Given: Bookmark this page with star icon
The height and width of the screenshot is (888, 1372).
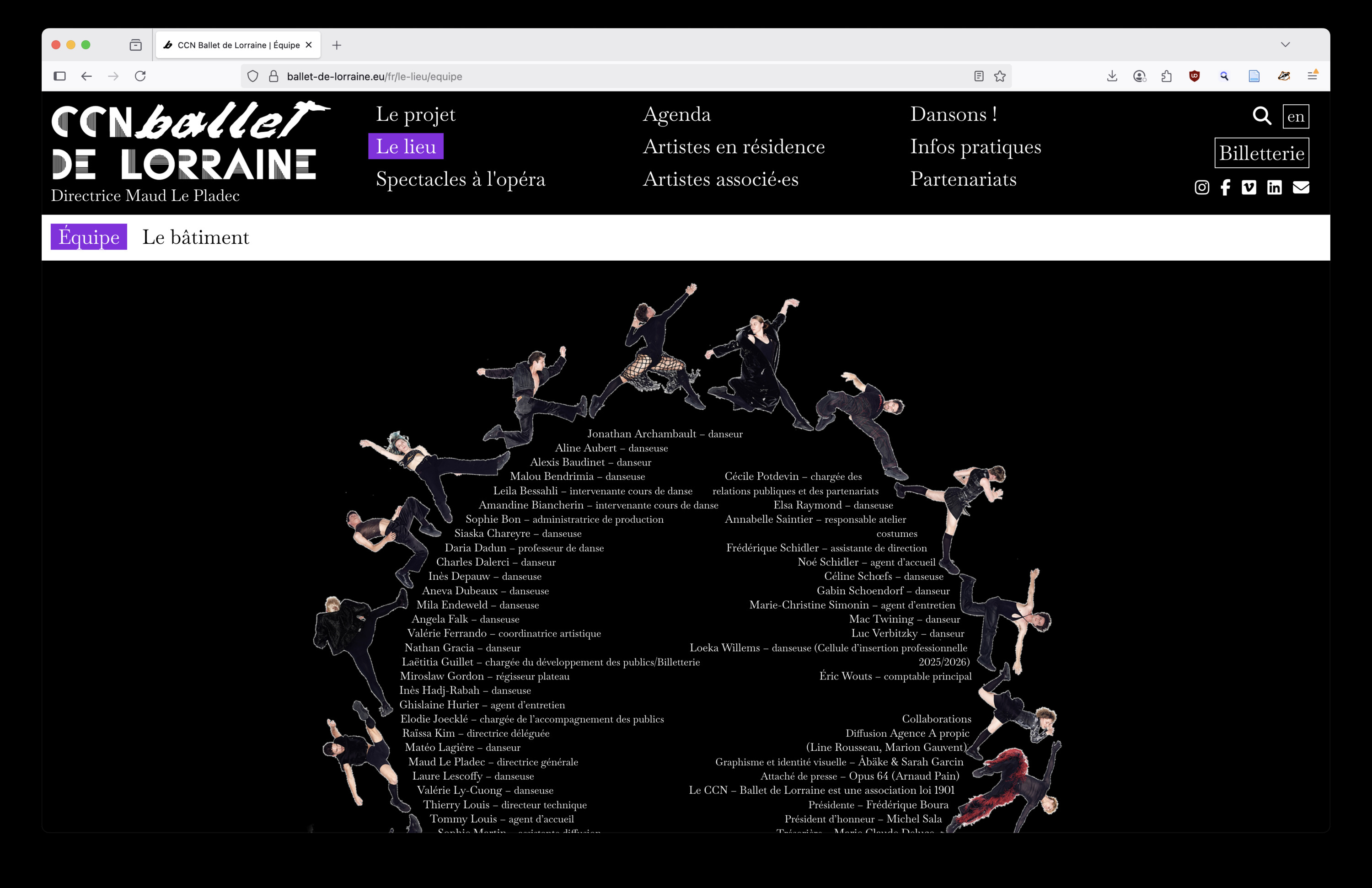Looking at the screenshot, I should point(1000,76).
